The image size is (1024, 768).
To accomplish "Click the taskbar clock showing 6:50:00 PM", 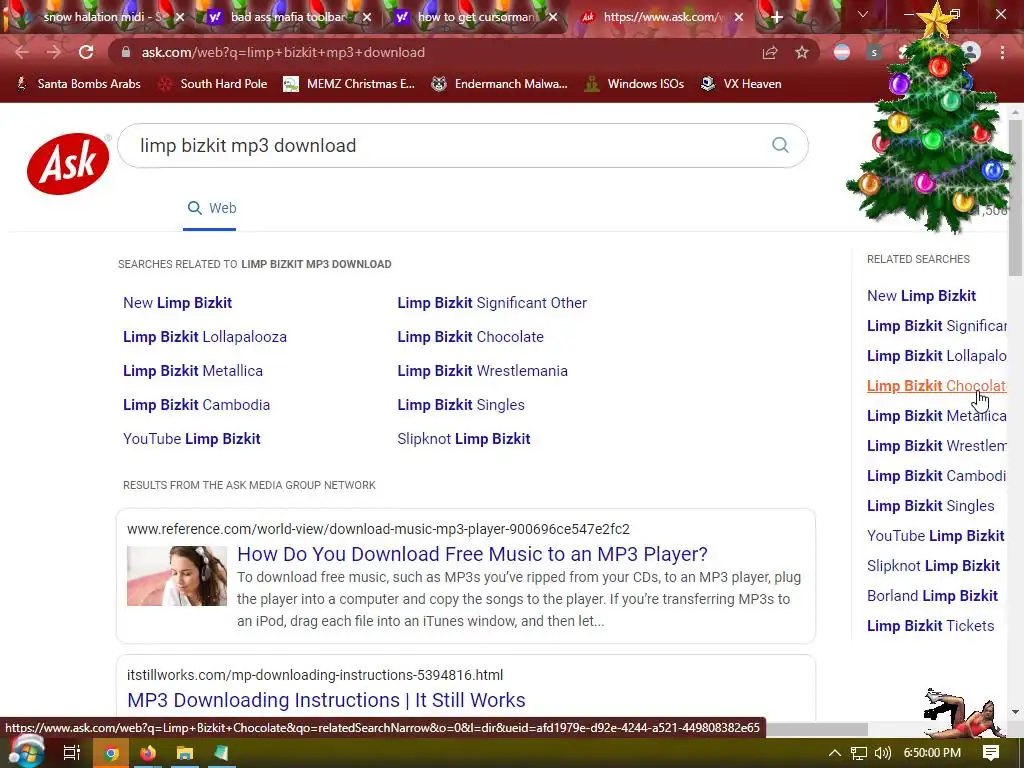I will tap(932, 753).
